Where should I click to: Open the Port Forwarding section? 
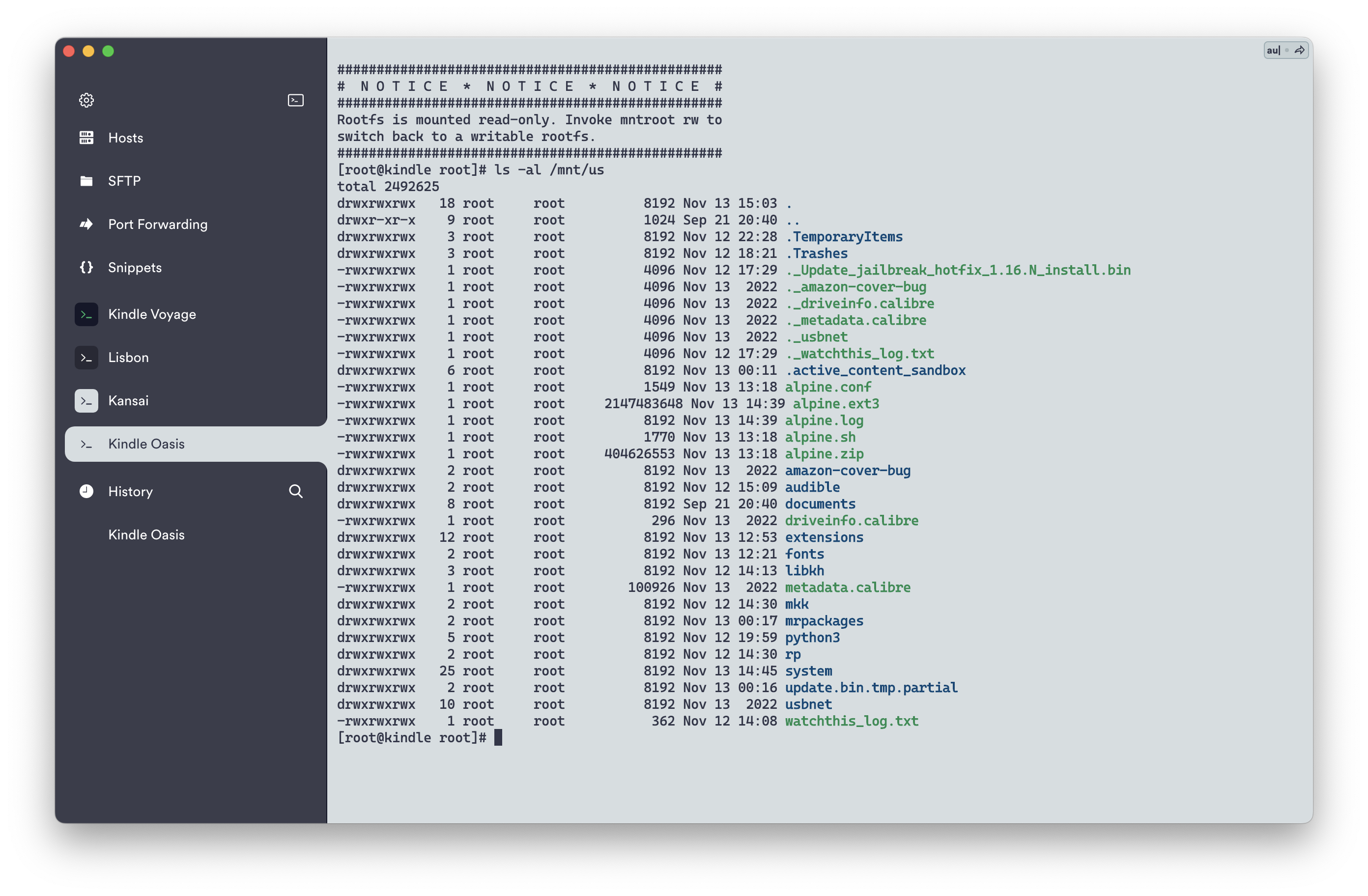click(x=158, y=224)
